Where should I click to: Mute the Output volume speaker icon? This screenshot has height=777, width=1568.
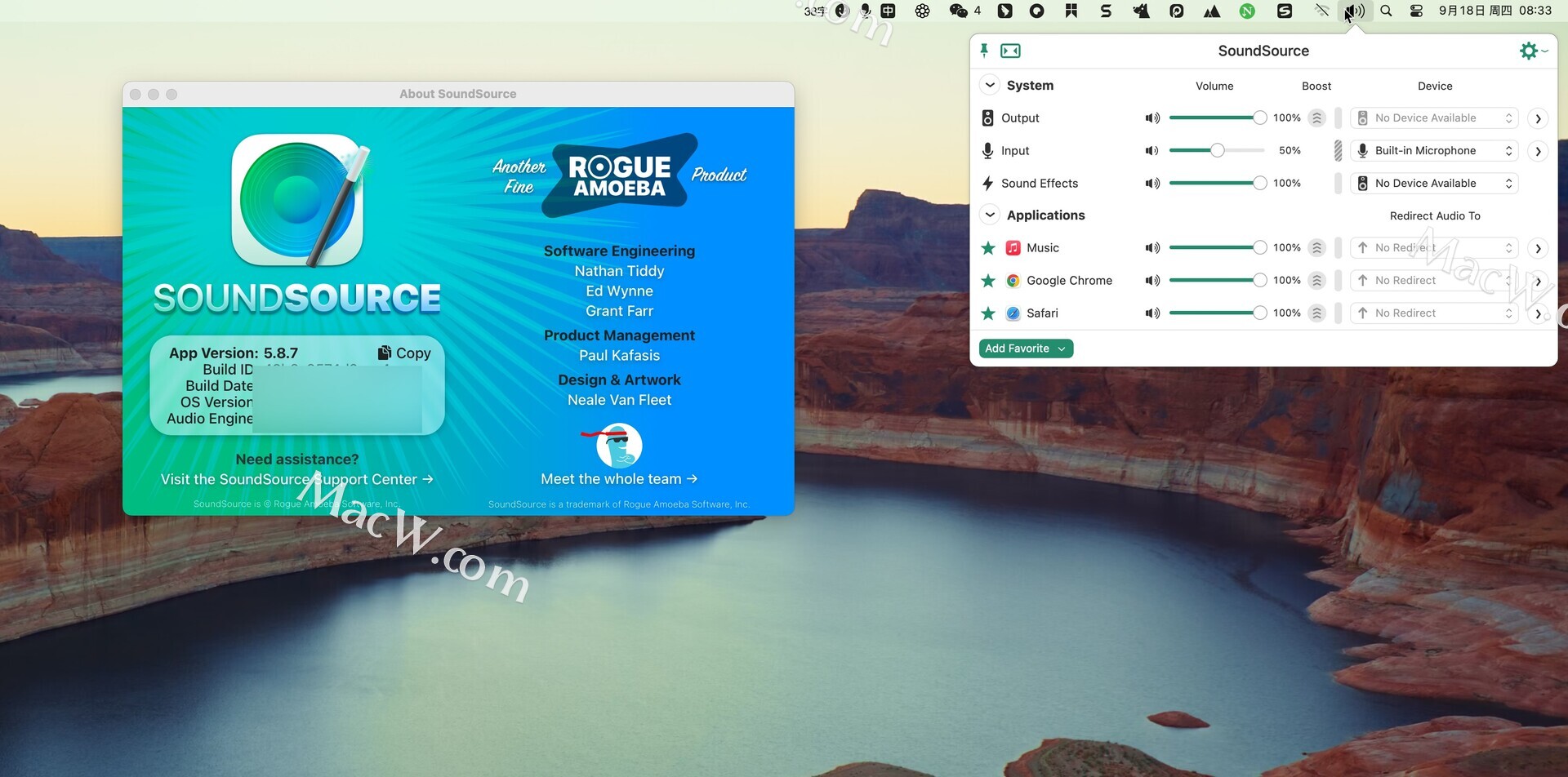pos(1152,118)
